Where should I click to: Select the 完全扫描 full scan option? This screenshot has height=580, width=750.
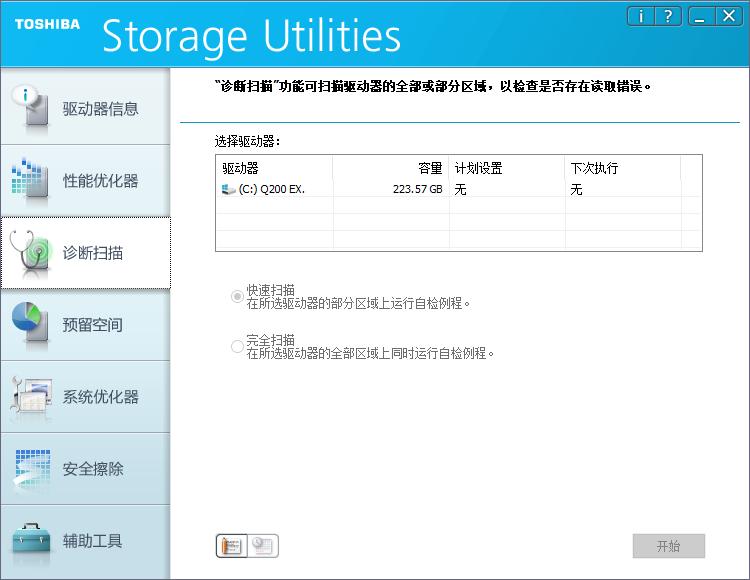[237, 346]
